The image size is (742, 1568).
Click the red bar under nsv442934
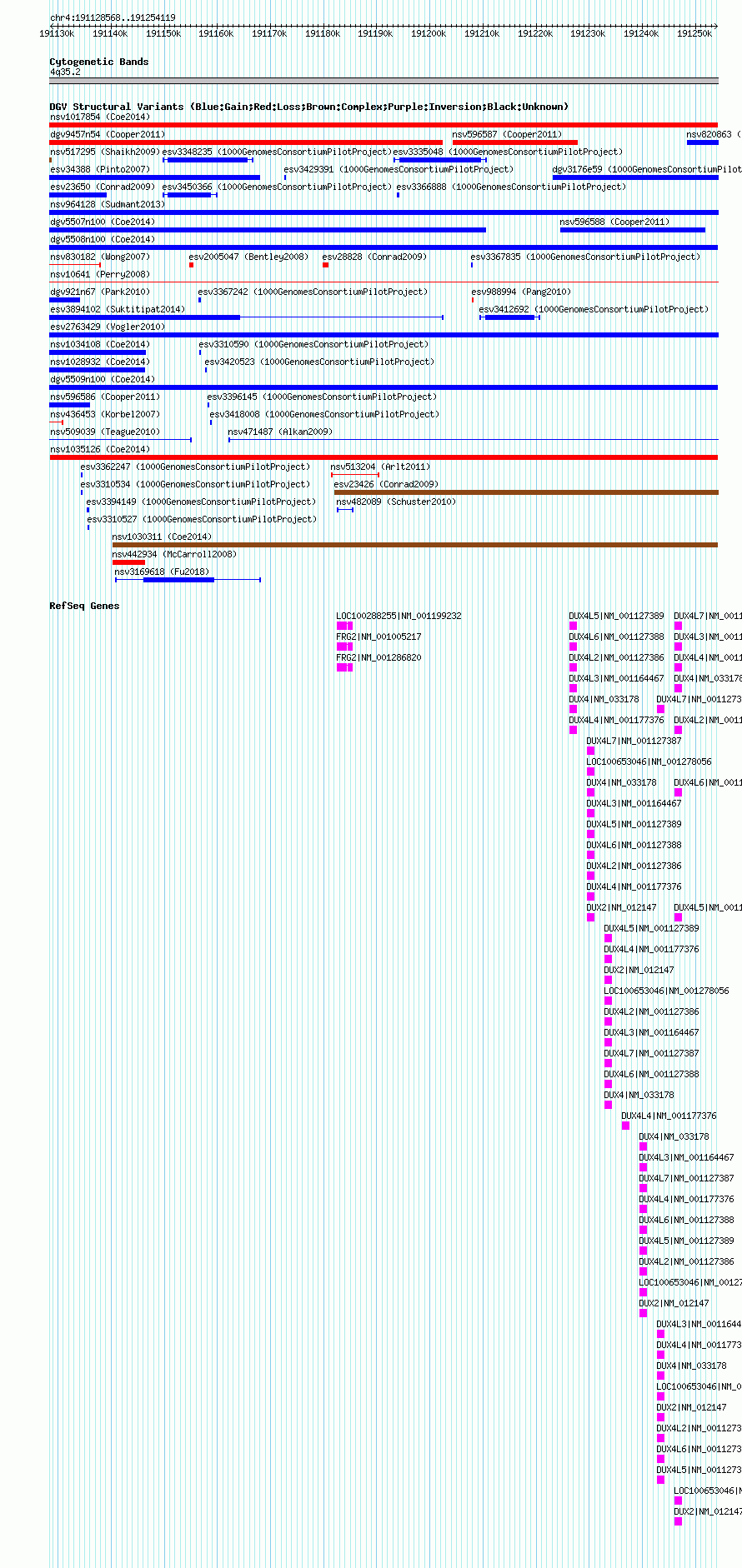click(128, 562)
